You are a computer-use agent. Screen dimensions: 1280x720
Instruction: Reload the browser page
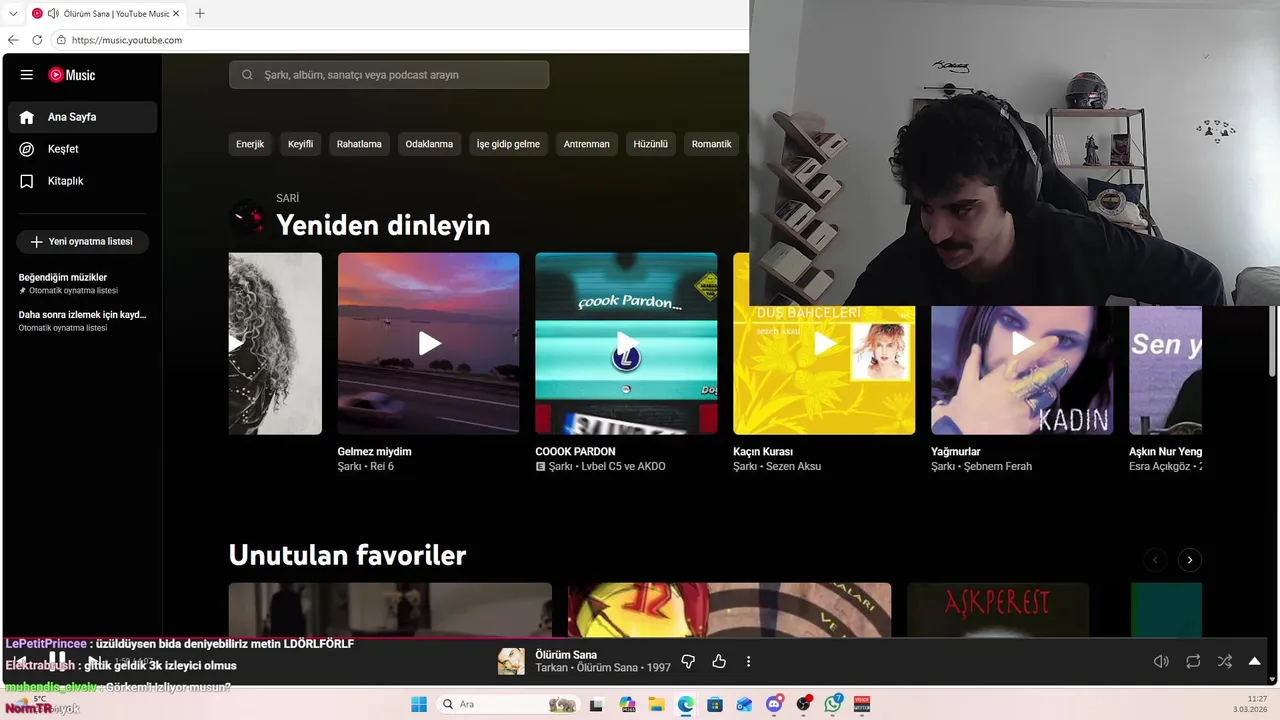[37, 40]
